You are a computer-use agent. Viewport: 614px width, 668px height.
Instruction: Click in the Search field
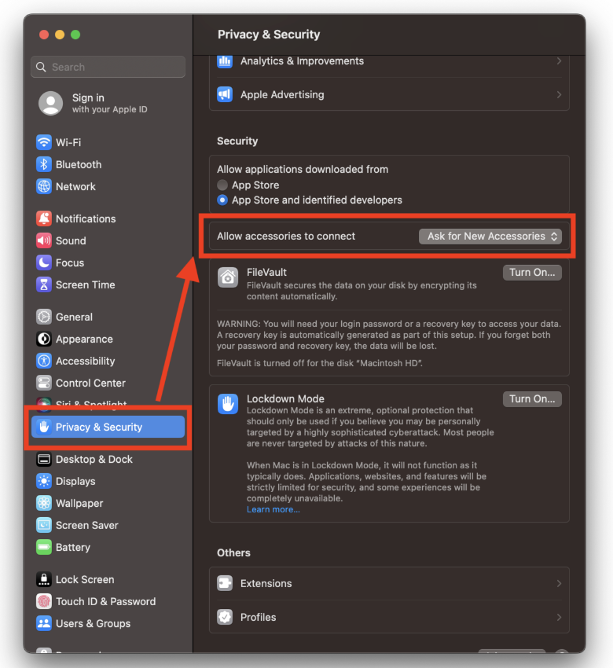(x=108, y=67)
